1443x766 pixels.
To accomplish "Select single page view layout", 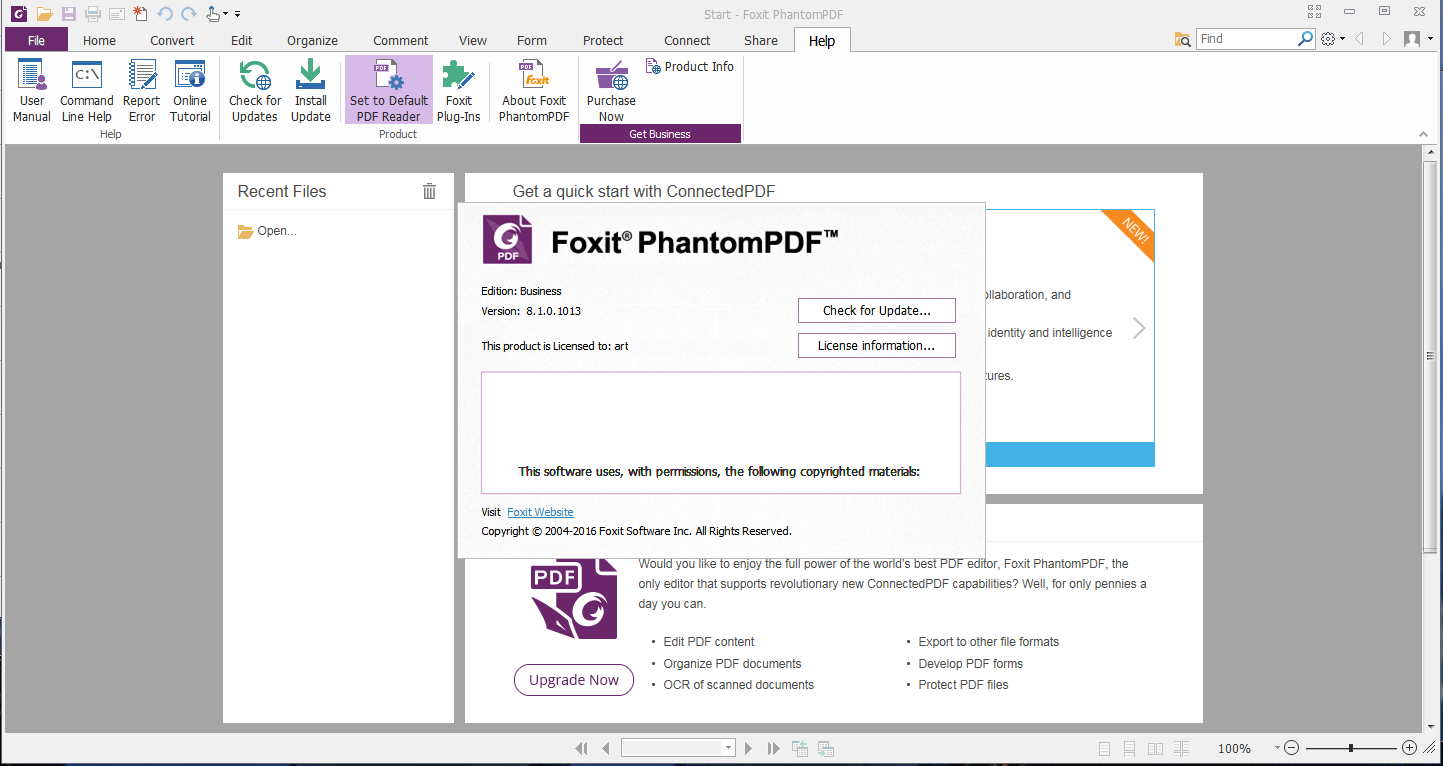I will tap(1104, 748).
